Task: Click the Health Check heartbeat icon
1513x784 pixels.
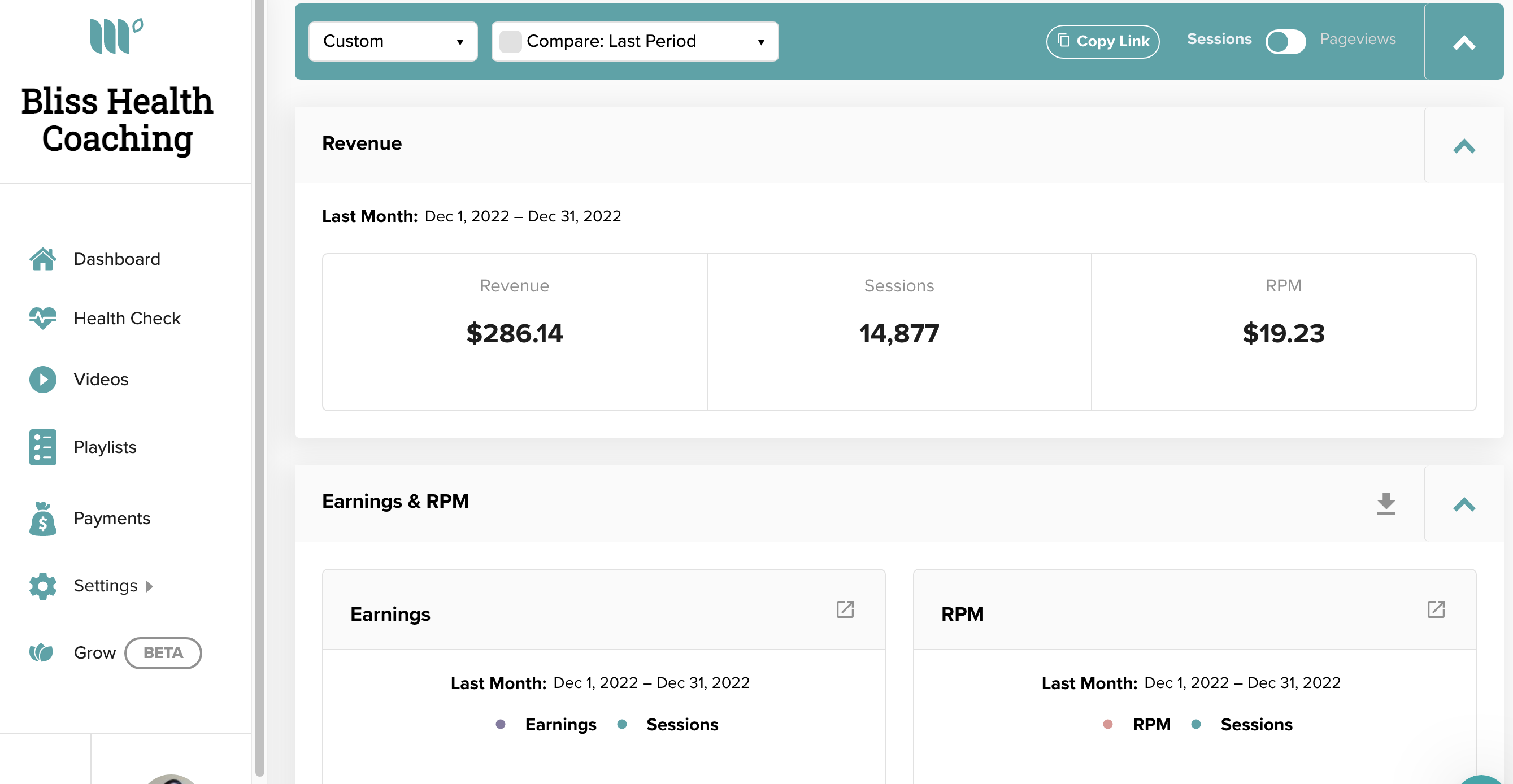Action: (43, 319)
